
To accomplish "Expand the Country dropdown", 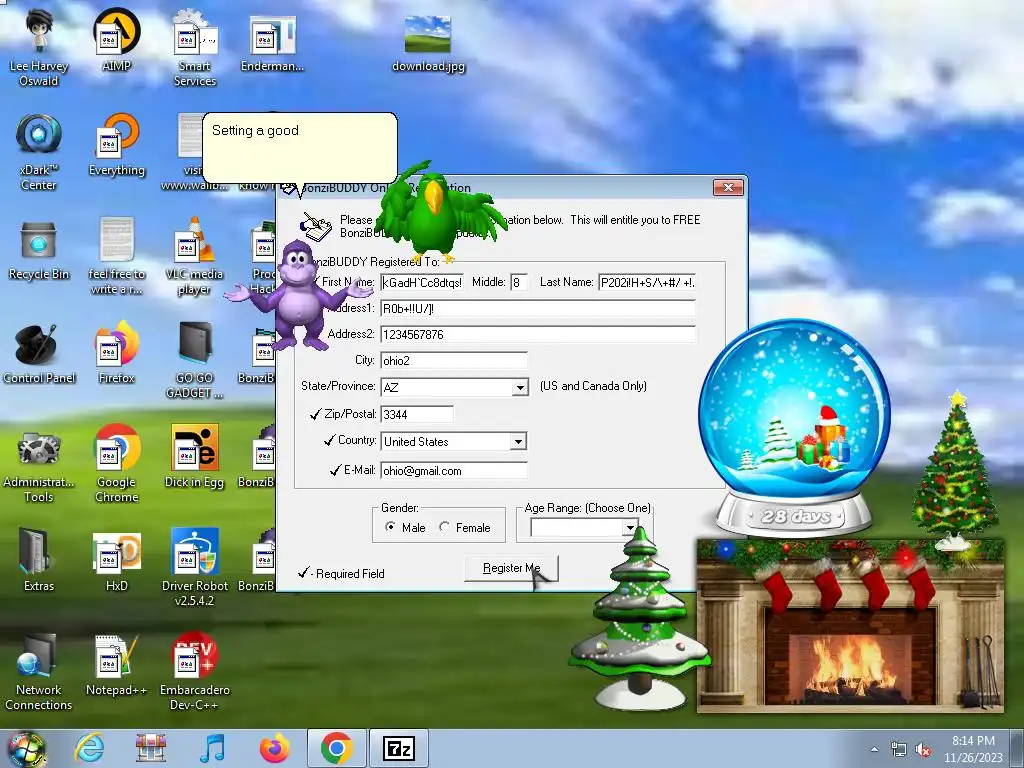I will (519, 441).
